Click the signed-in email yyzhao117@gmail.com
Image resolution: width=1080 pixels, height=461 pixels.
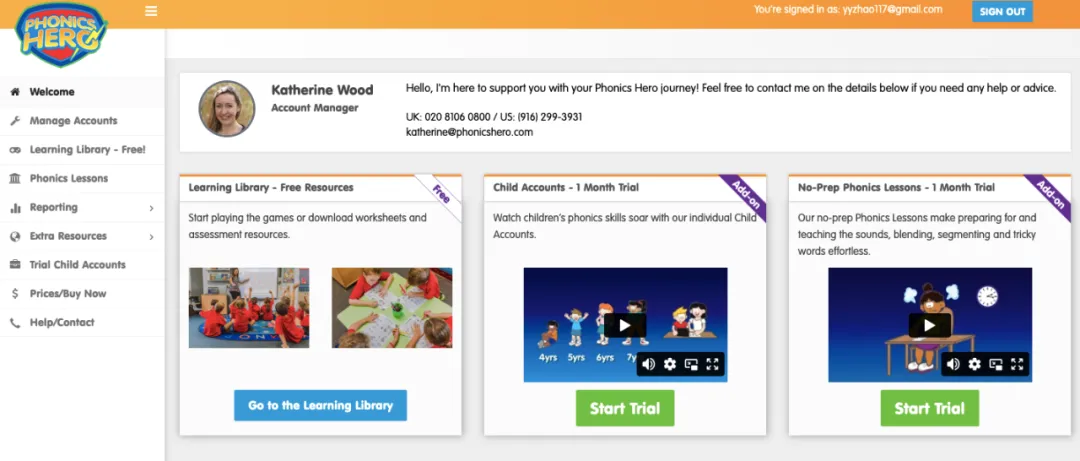(893, 10)
